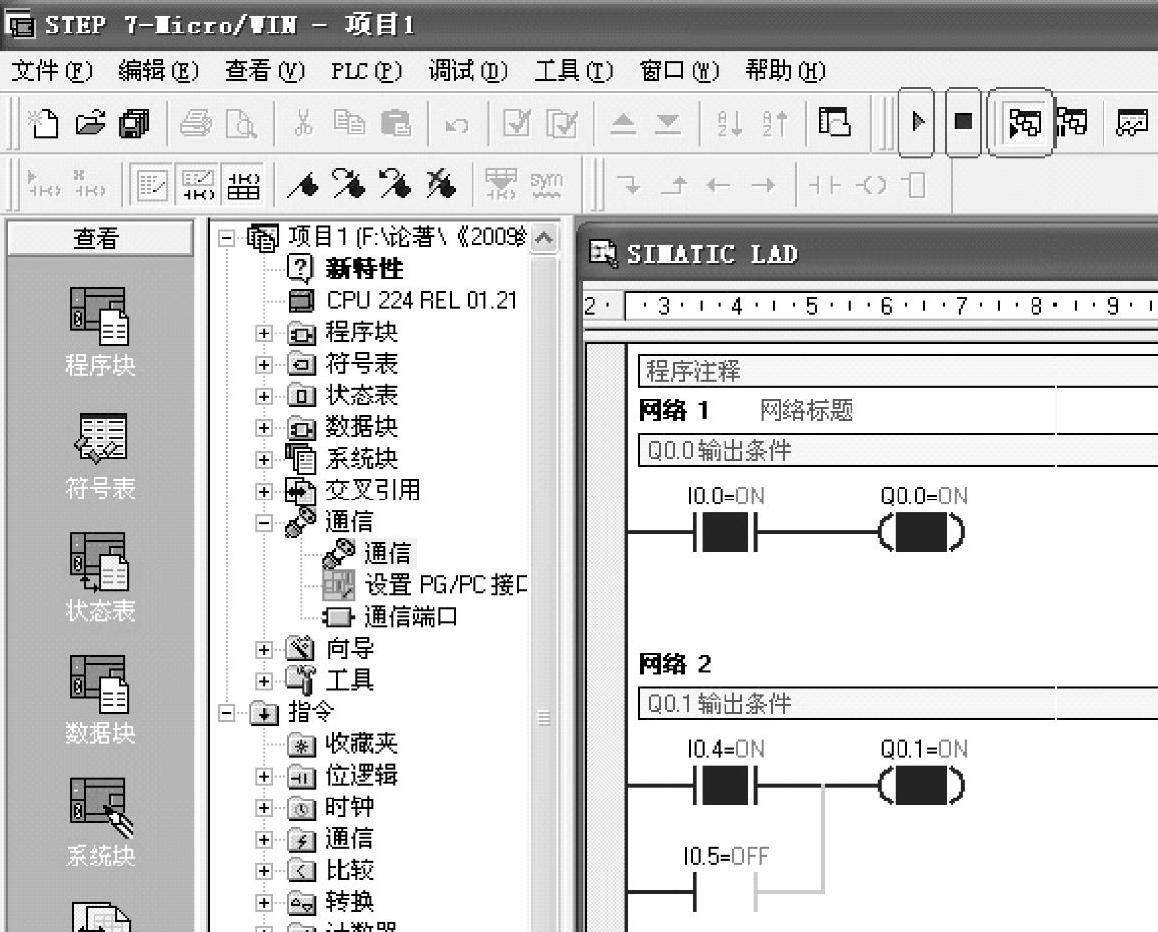Open the 编辑(E) menu
Image resolution: width=1158 pixels, height=932 pixels.
(x=158, y=71)
